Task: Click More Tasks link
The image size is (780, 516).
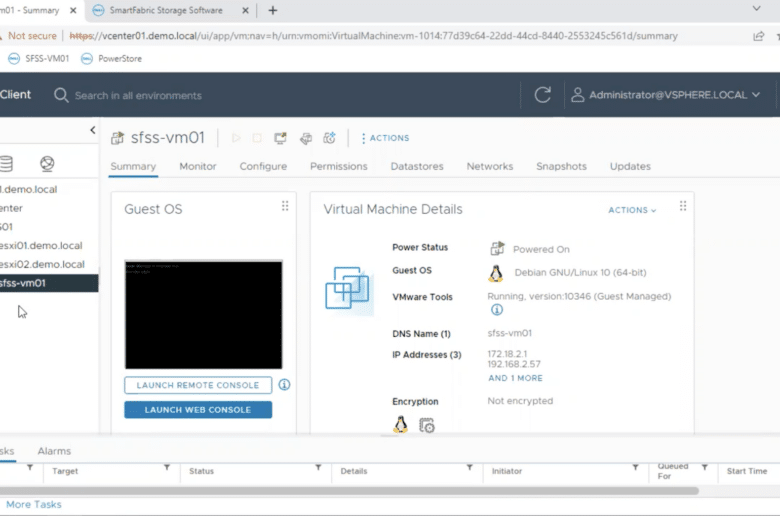Action: [x=34, y=504]
